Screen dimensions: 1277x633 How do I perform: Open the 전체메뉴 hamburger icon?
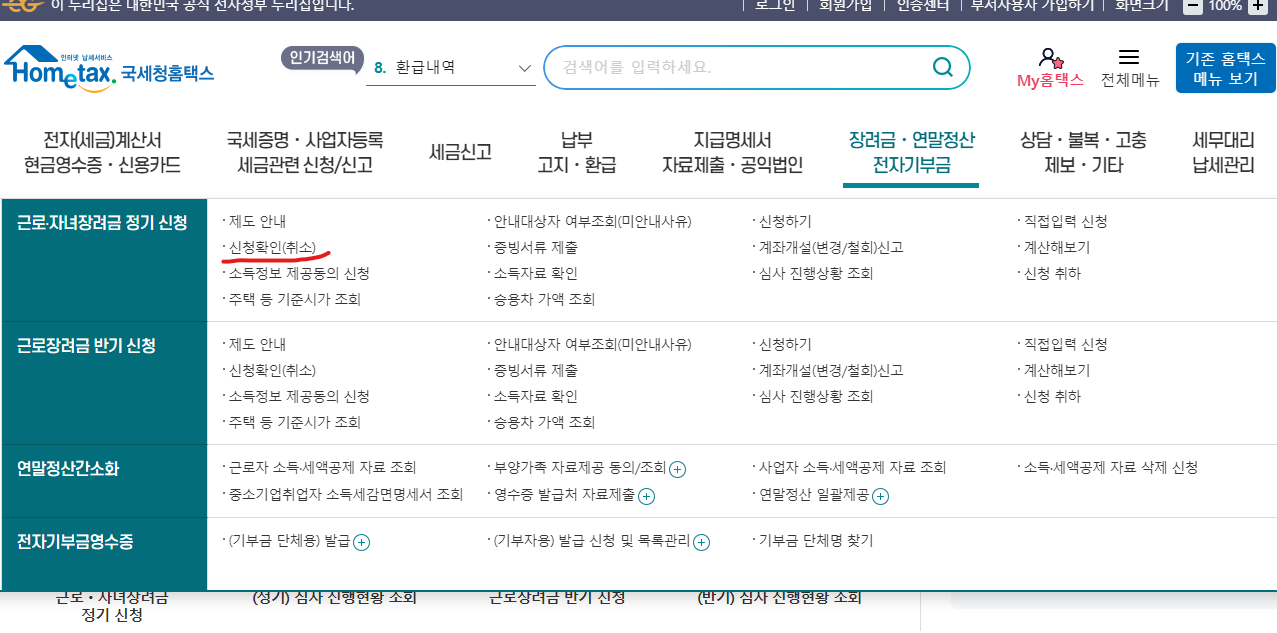click(1130, 57)
